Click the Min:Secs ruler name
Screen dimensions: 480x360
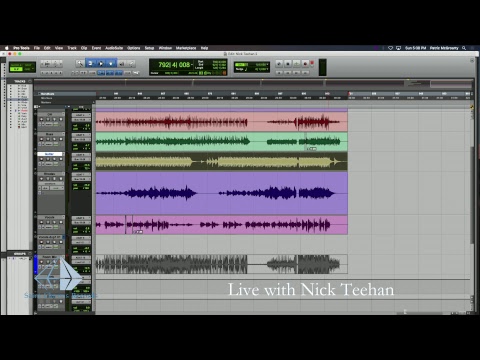(x=46, y=98)
